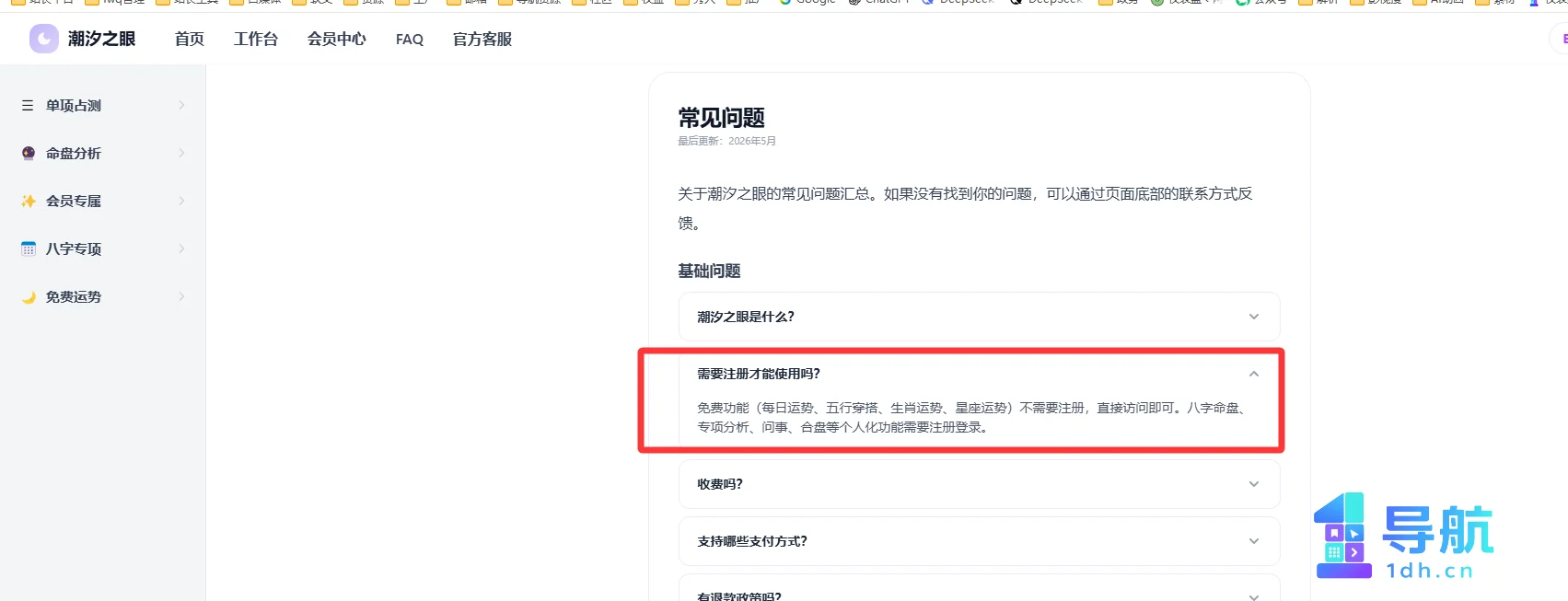Click the answer text starting 免费功能
1568x601 pixels.
[973, 417]
